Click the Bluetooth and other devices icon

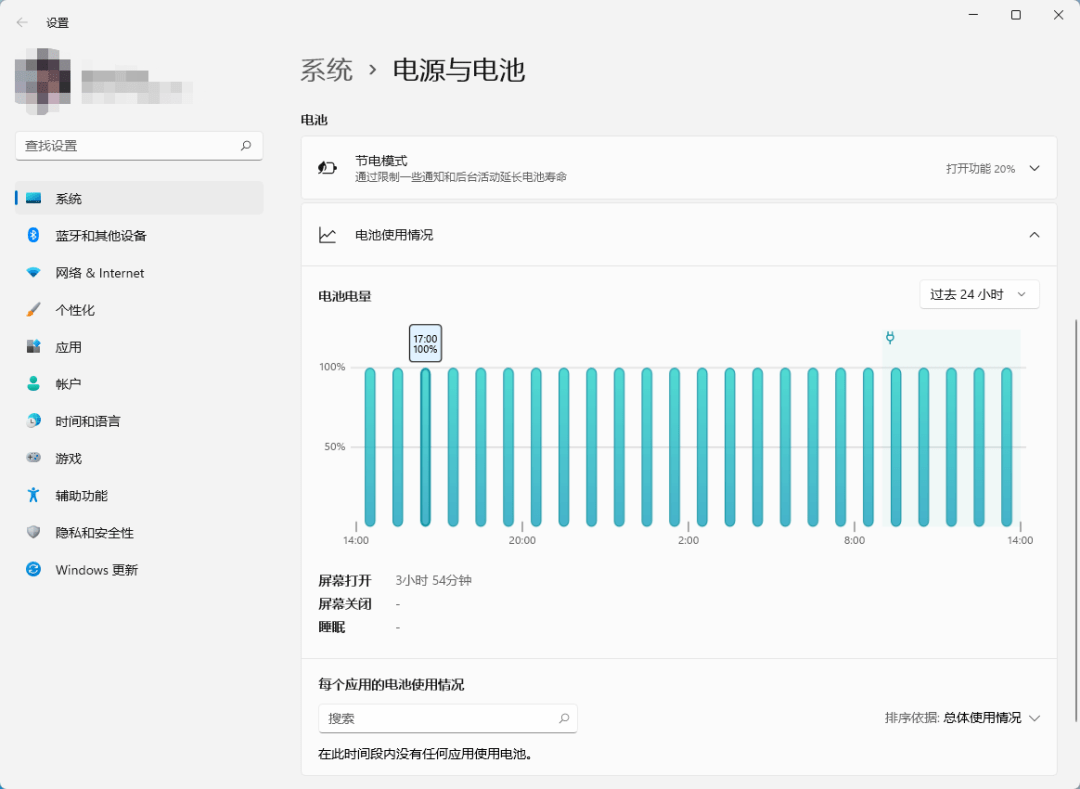pos(33,235)
